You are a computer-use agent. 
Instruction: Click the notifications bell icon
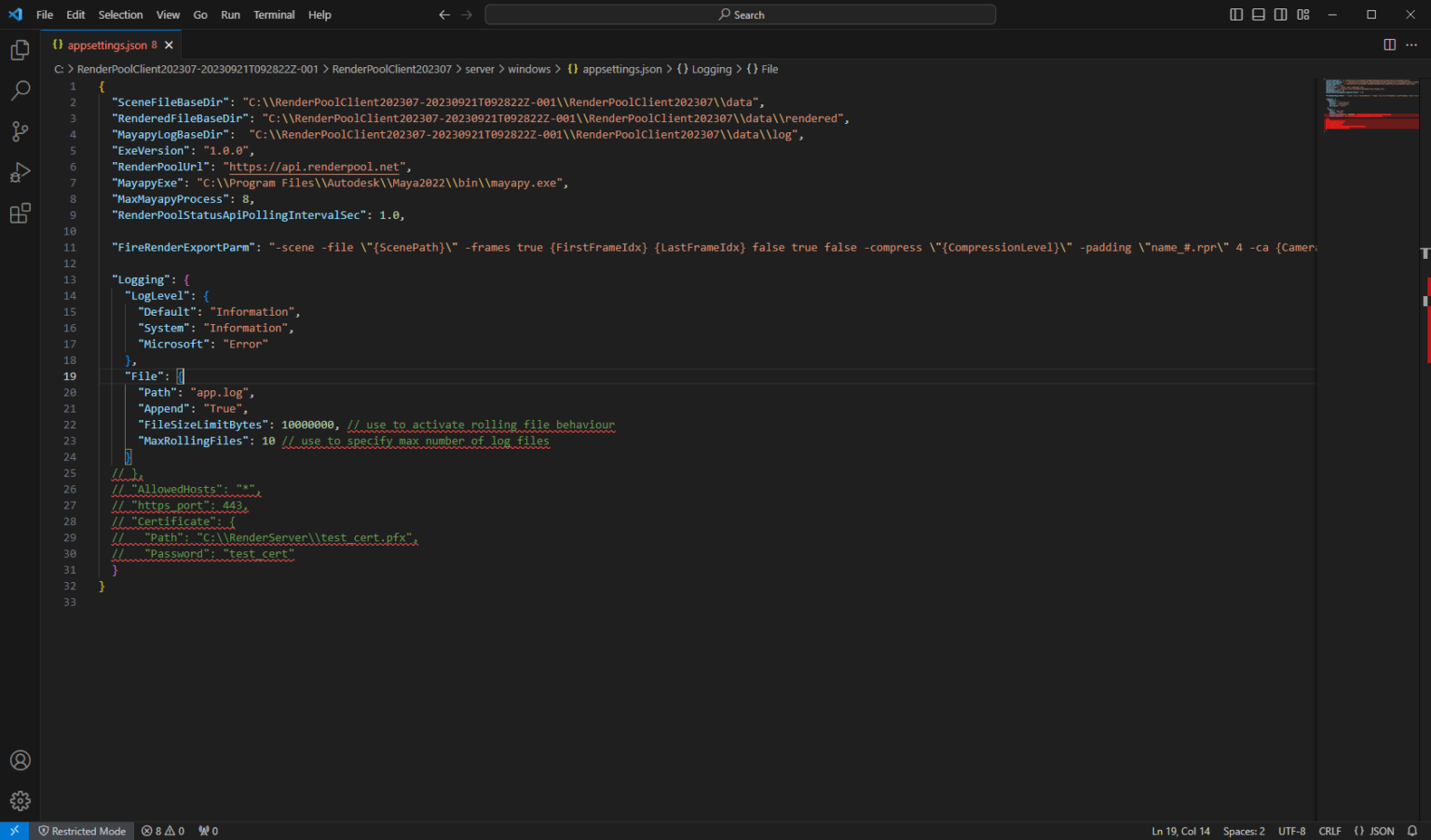pyautogui.click(x=1412, y=830)
